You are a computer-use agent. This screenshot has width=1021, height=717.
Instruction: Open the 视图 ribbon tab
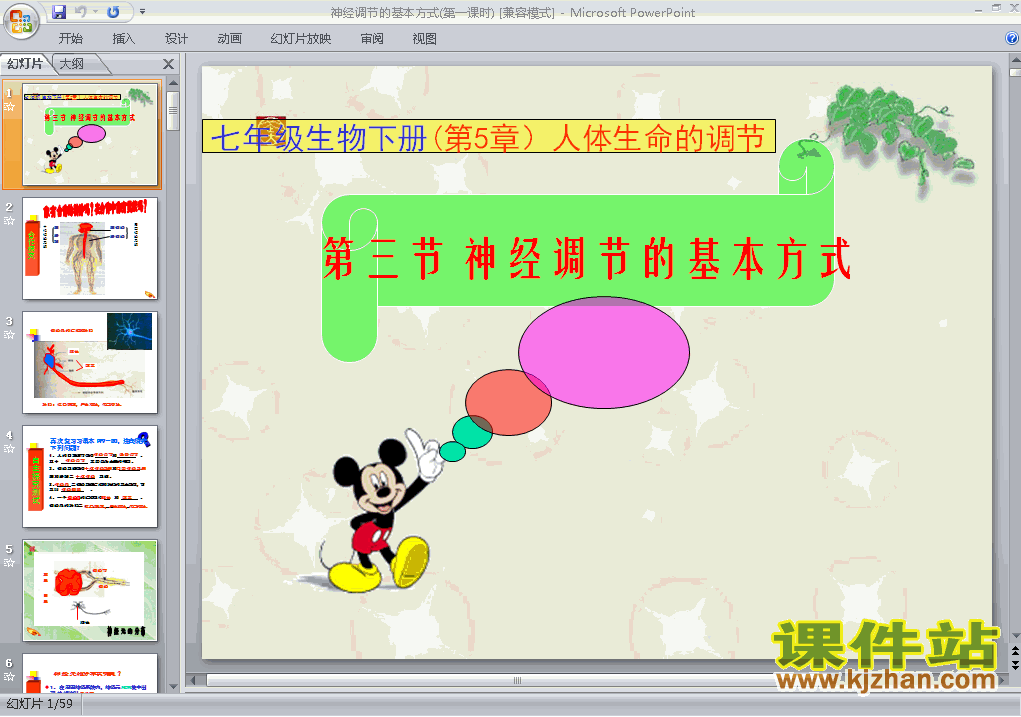tap(424, 38)
